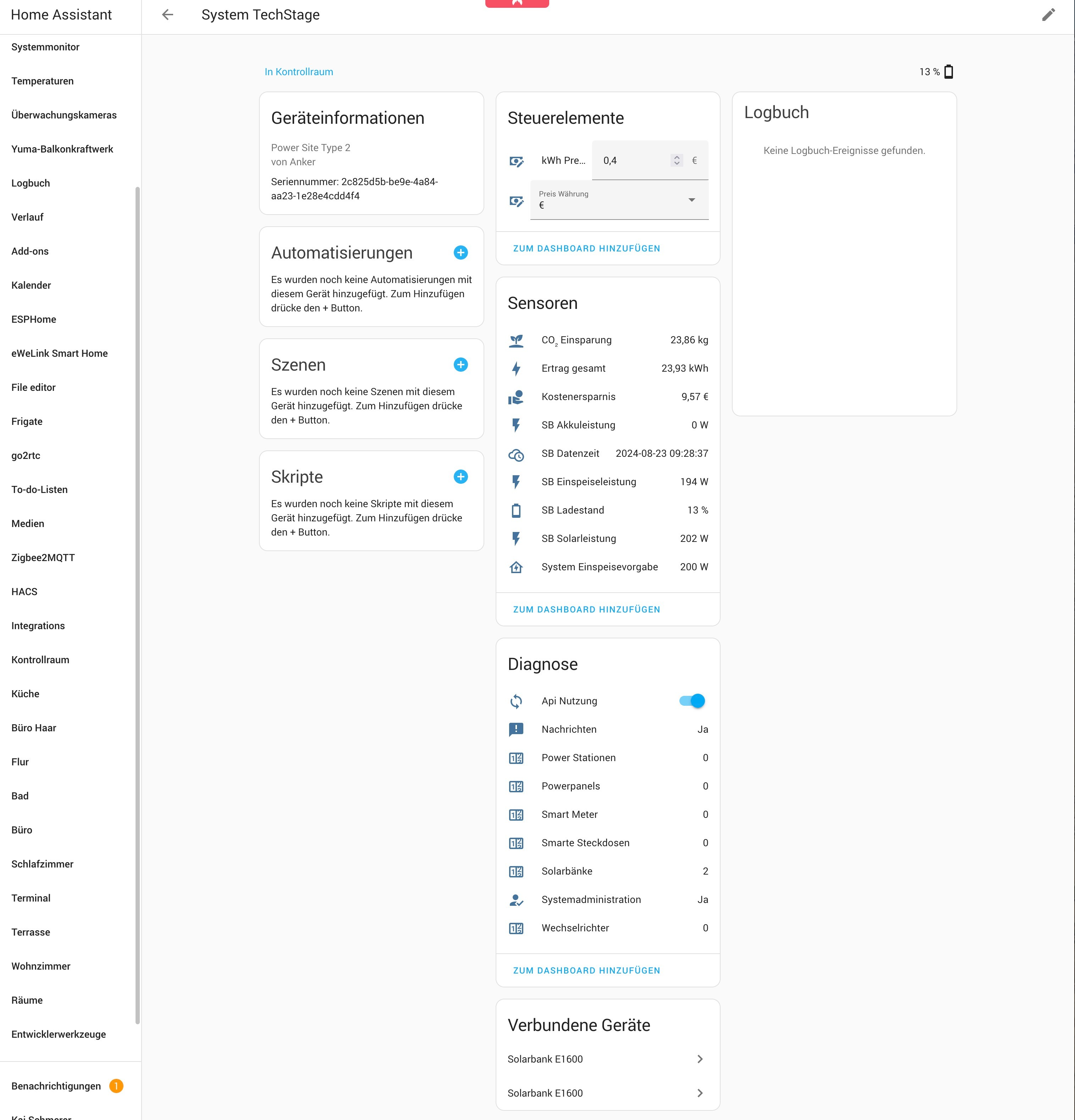Viewport: 1075px width, 1120px height.
Task: Click the Wechselrichter counter icon
Action: (516, 928)
